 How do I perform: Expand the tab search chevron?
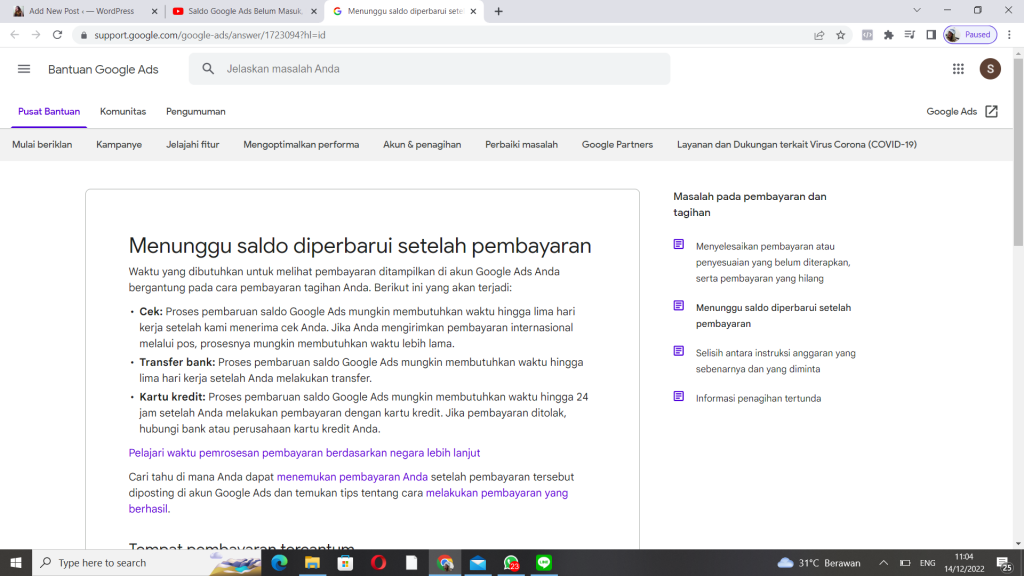(x=917, y=10)
